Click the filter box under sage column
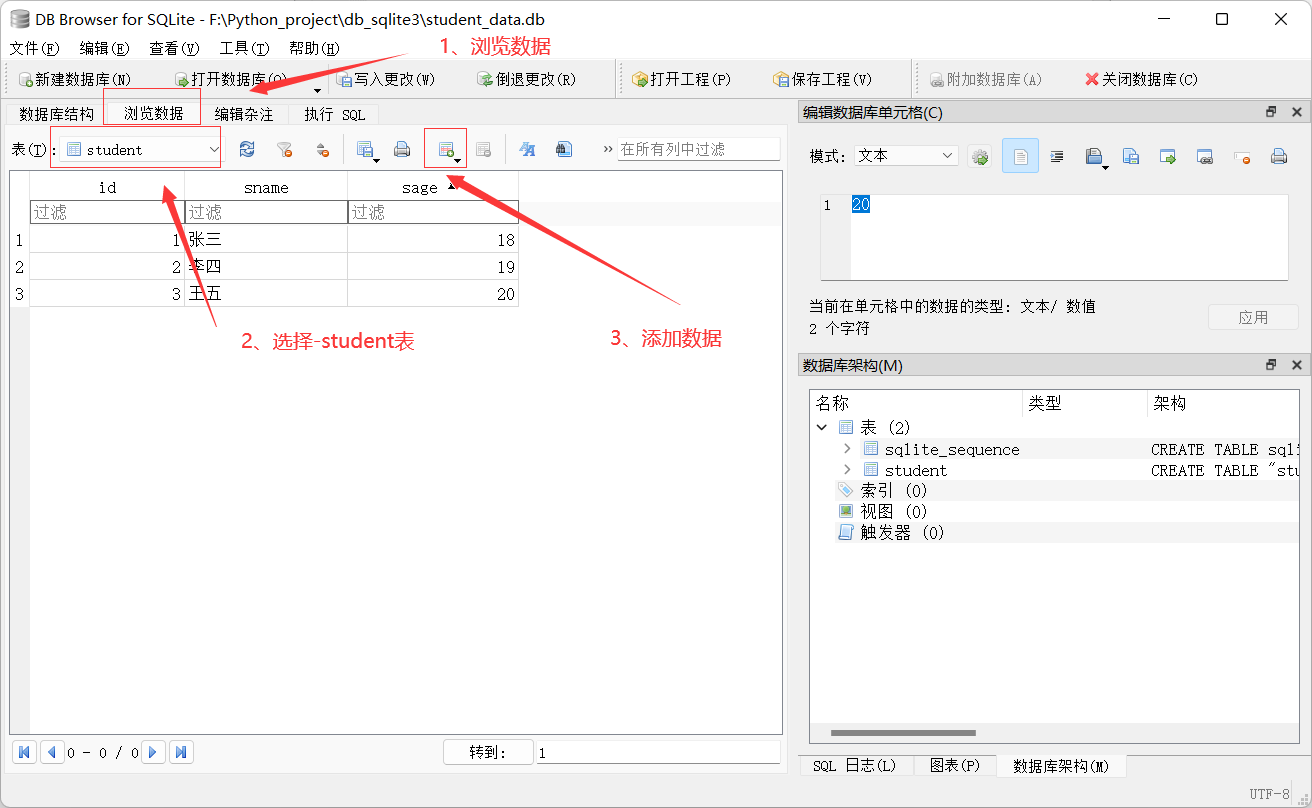This screenshot has width=1312, height=808. tap(433, 212)
